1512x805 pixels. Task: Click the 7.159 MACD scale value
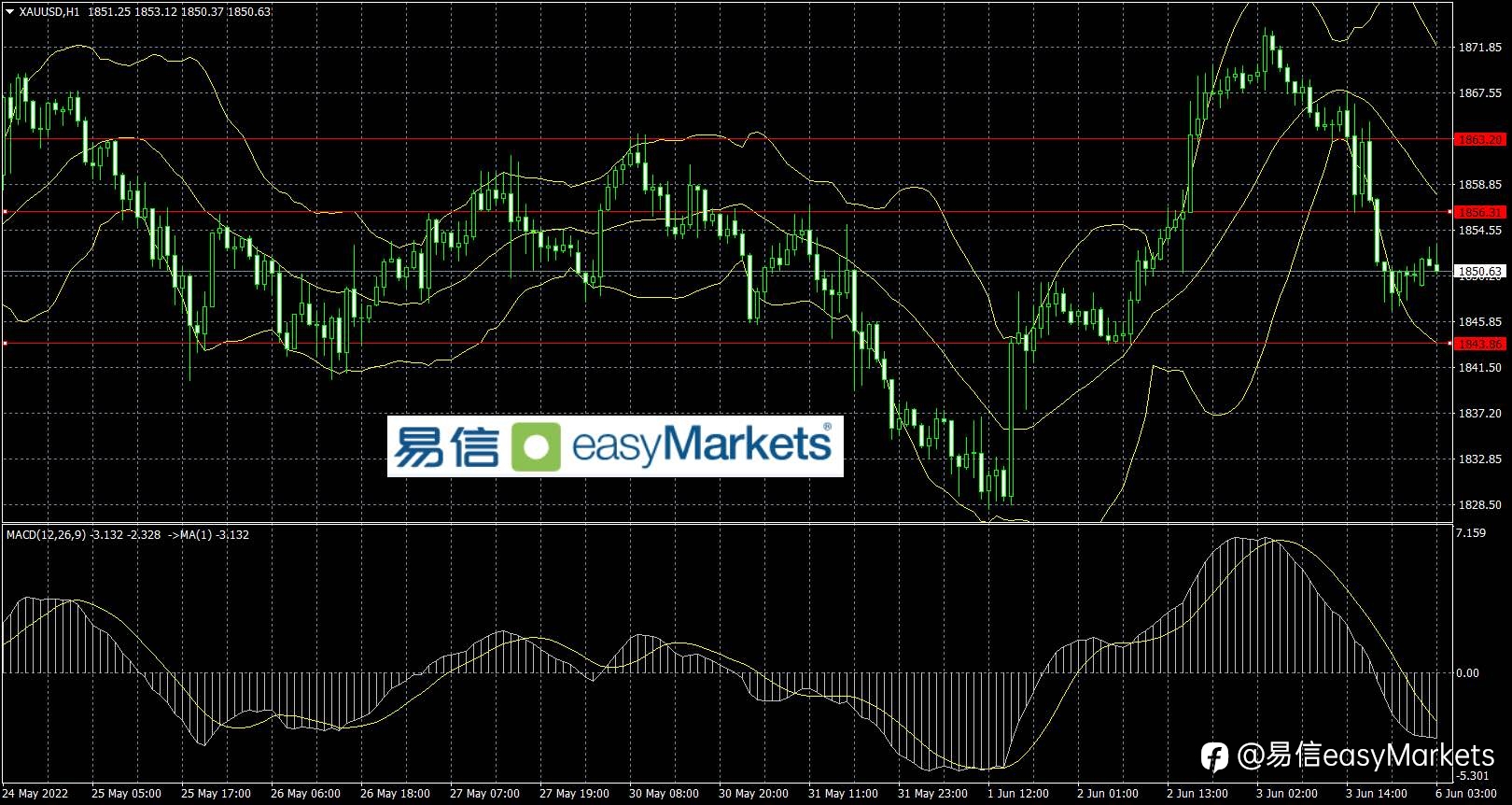(x=1471, y=533)
